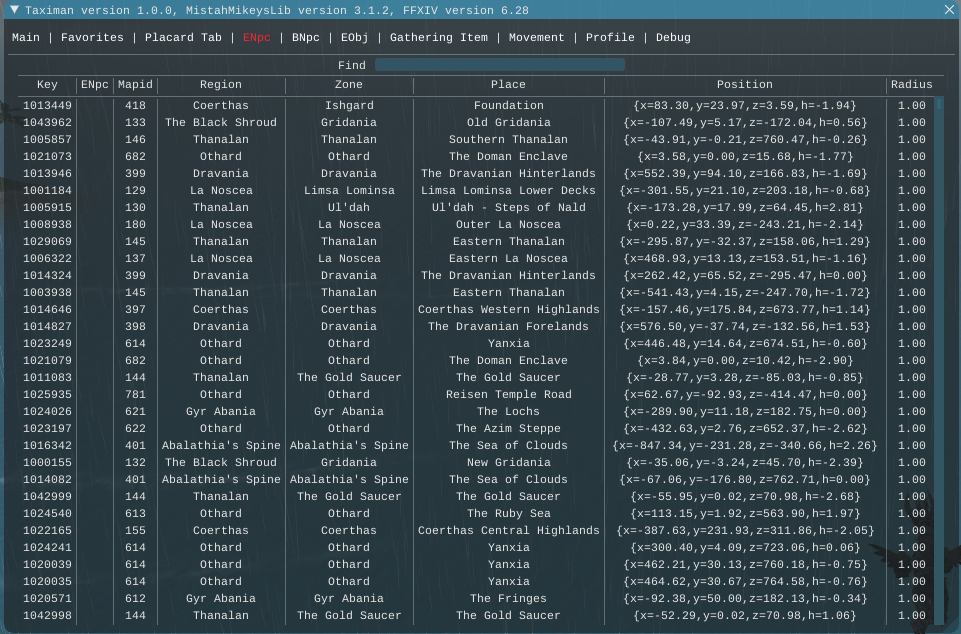
Task: Open the Movement tab
Action: click(x=537, y=38)
